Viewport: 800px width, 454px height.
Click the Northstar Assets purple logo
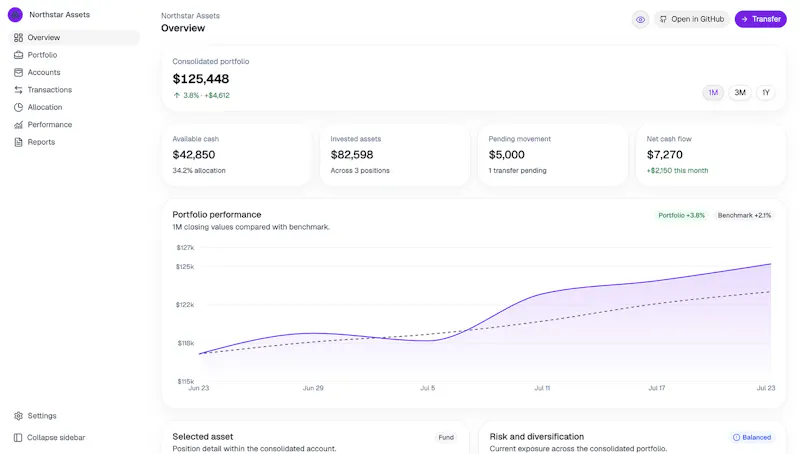coord(15,15)
